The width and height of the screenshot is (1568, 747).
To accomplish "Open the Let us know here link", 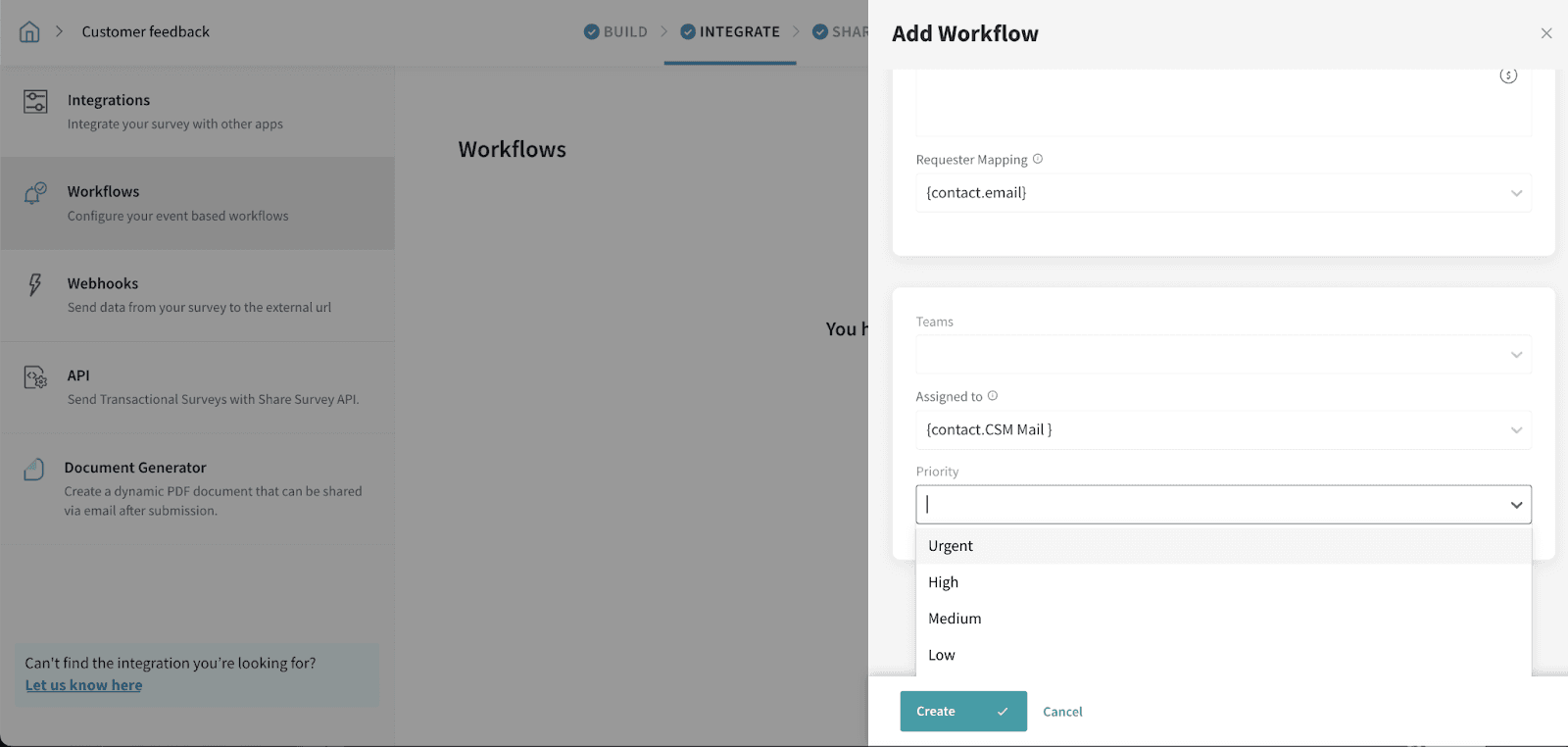I will click(83, 685).
